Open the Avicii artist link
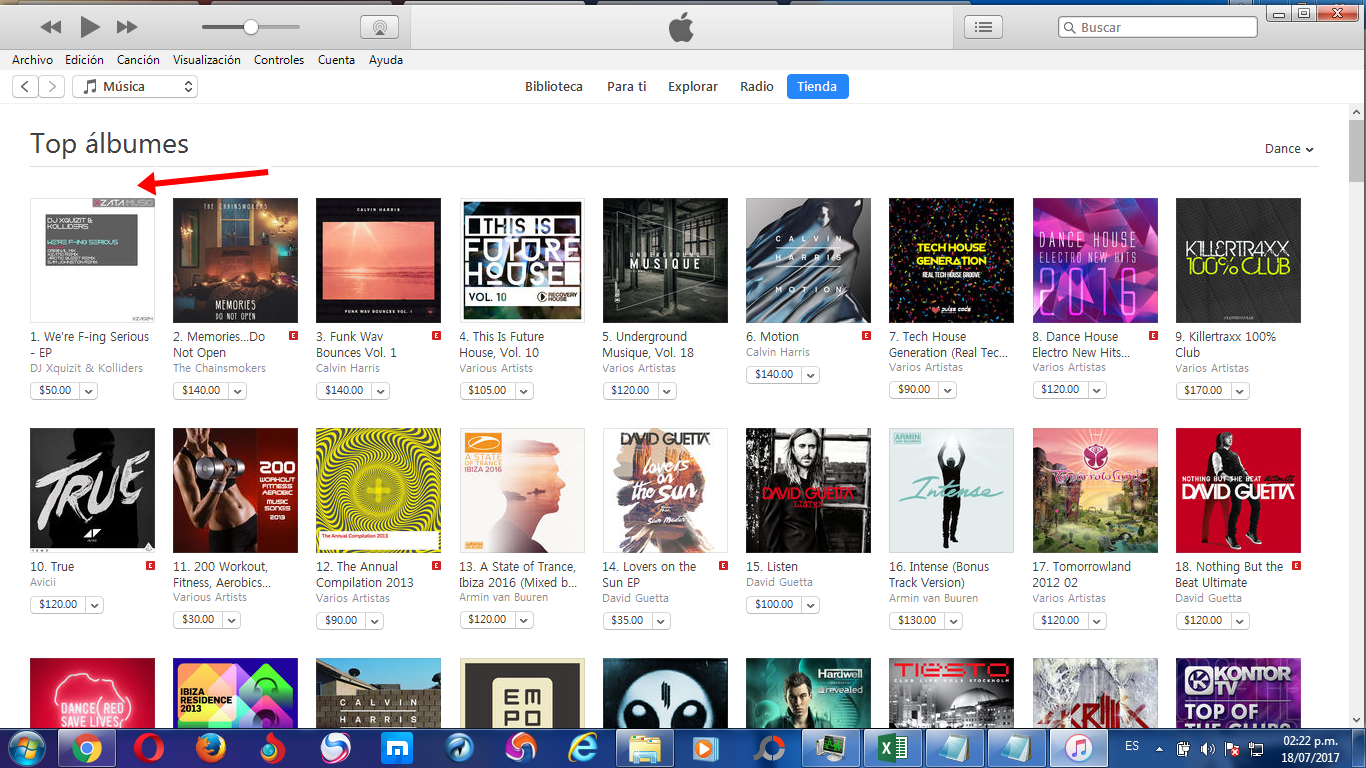 tap(44, 582)
